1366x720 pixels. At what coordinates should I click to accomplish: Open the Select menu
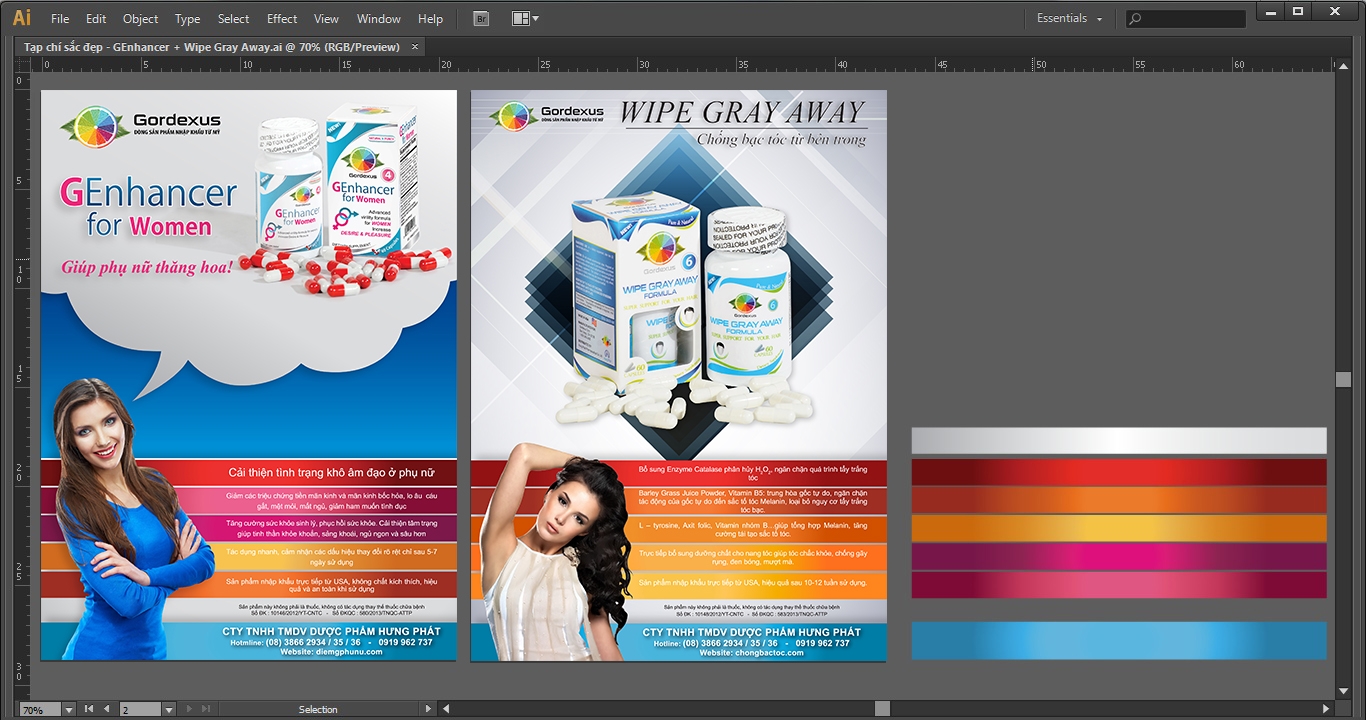233,18
